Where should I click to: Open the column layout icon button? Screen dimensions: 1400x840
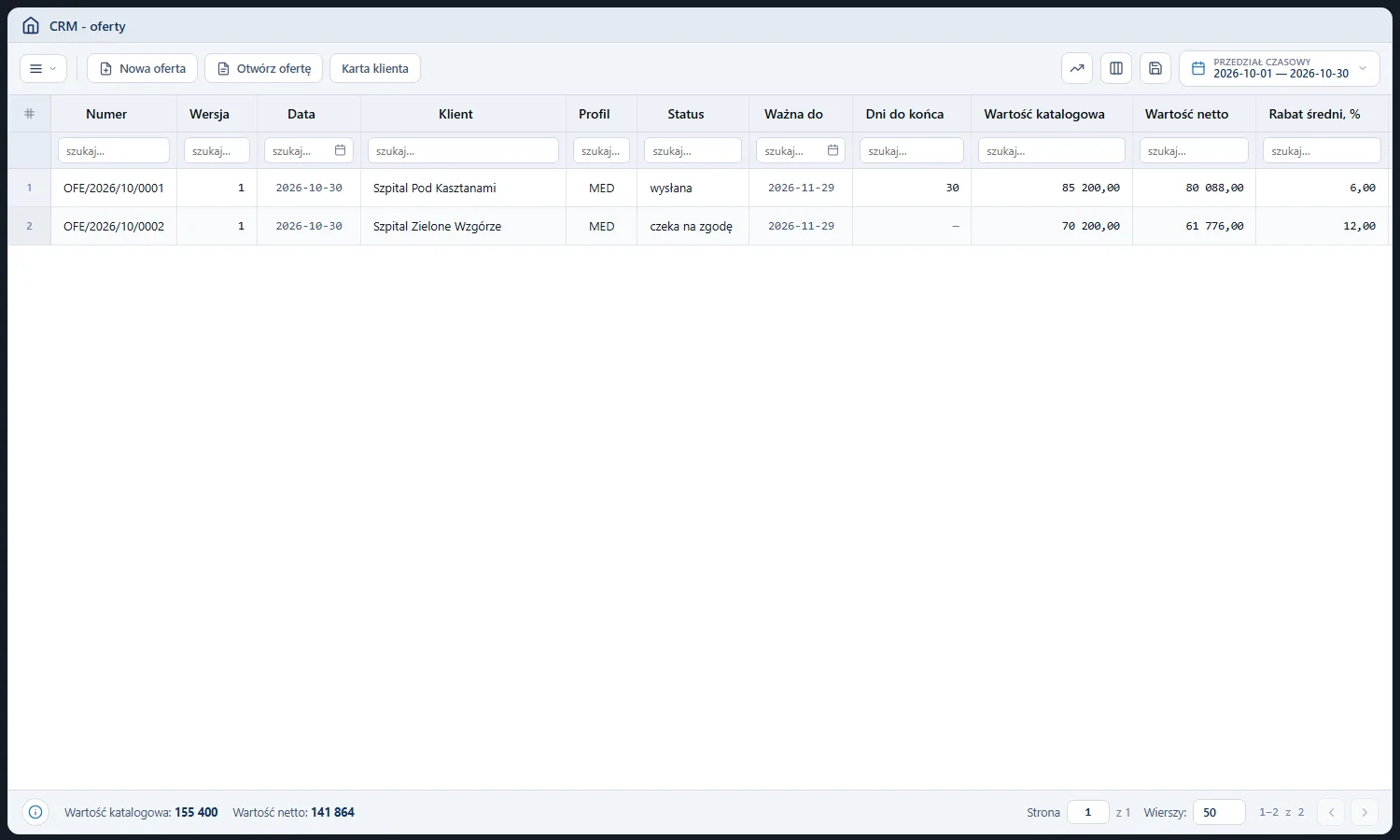[x=1116, y=68]
